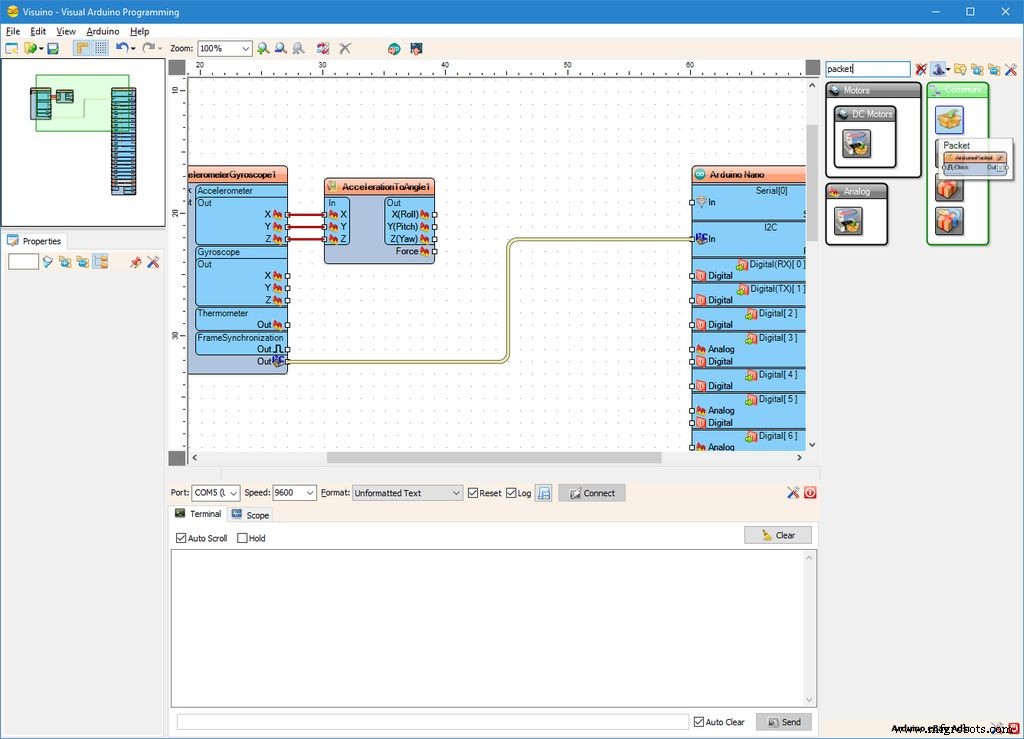Image resolution: width=1024 pixels, height=739 pixels.
Task: Click the clear component filter icon
Action: (921, 69)
